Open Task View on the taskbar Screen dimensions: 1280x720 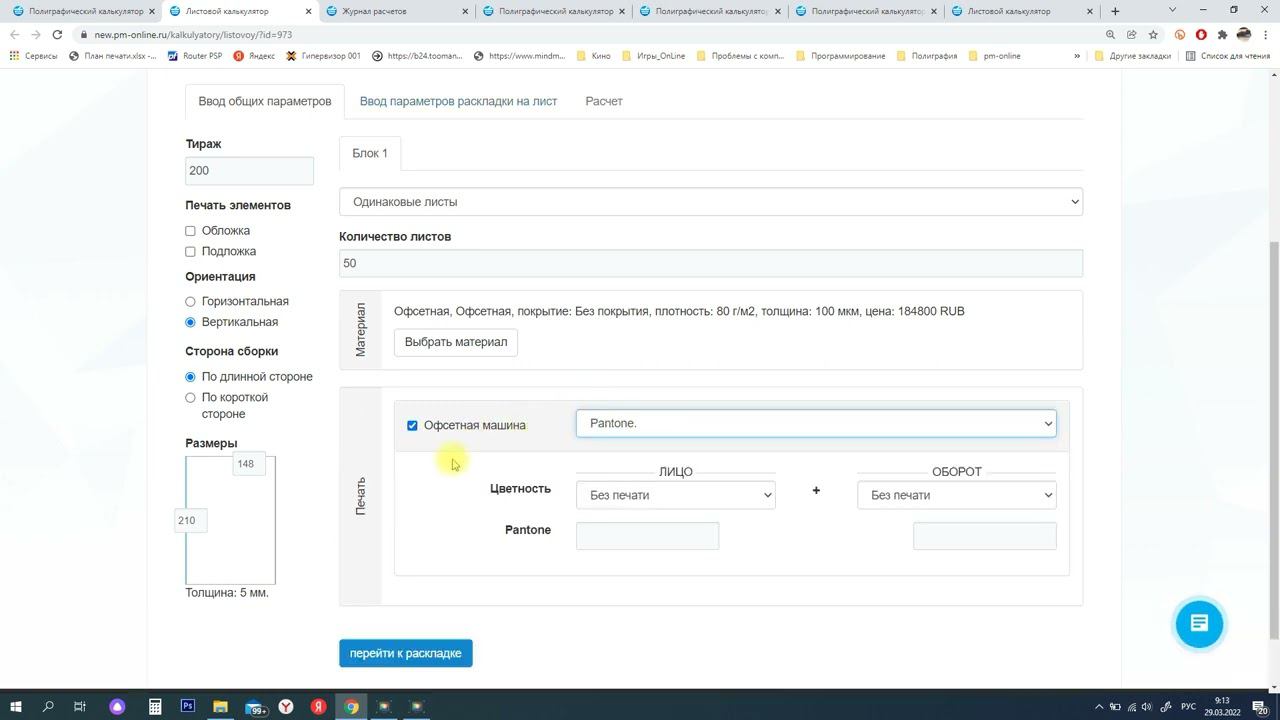80,707
